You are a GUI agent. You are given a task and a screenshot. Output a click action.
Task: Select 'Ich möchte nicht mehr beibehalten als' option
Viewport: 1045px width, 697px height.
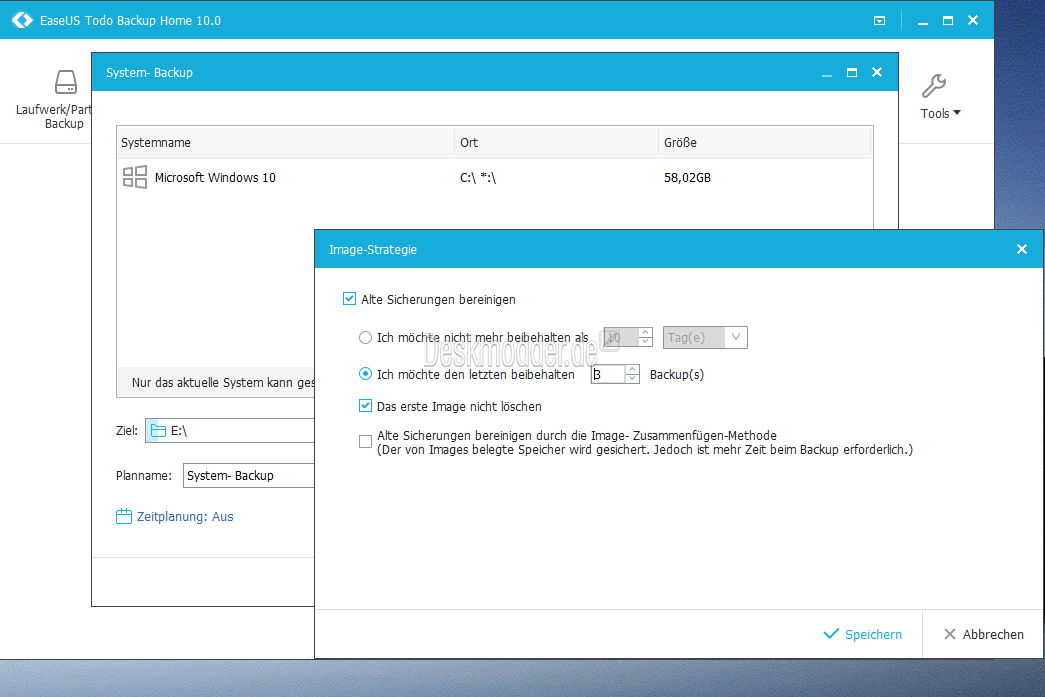[365, 338]
